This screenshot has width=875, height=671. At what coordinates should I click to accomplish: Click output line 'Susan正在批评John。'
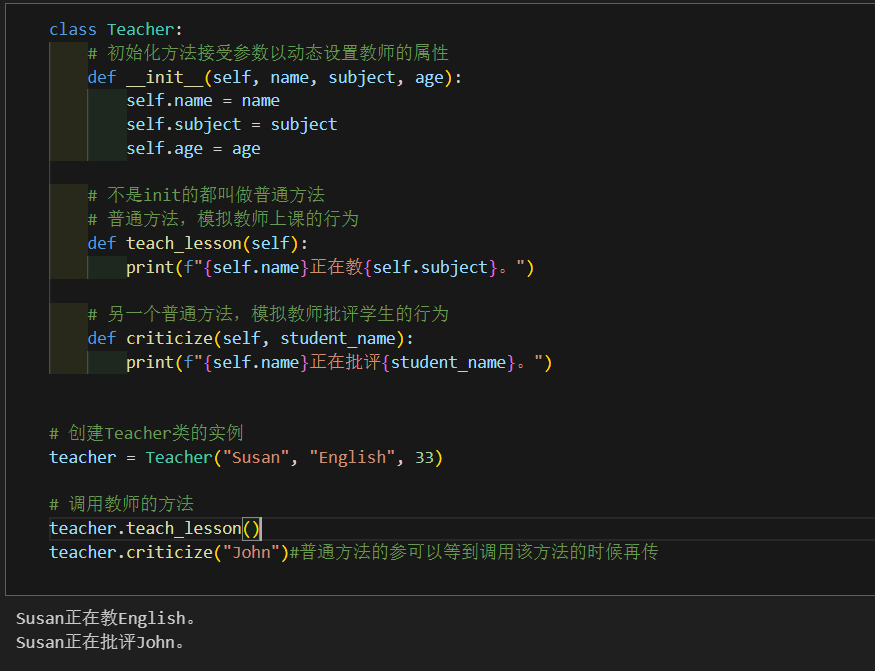pyautogui.click(x=100, y=642)
